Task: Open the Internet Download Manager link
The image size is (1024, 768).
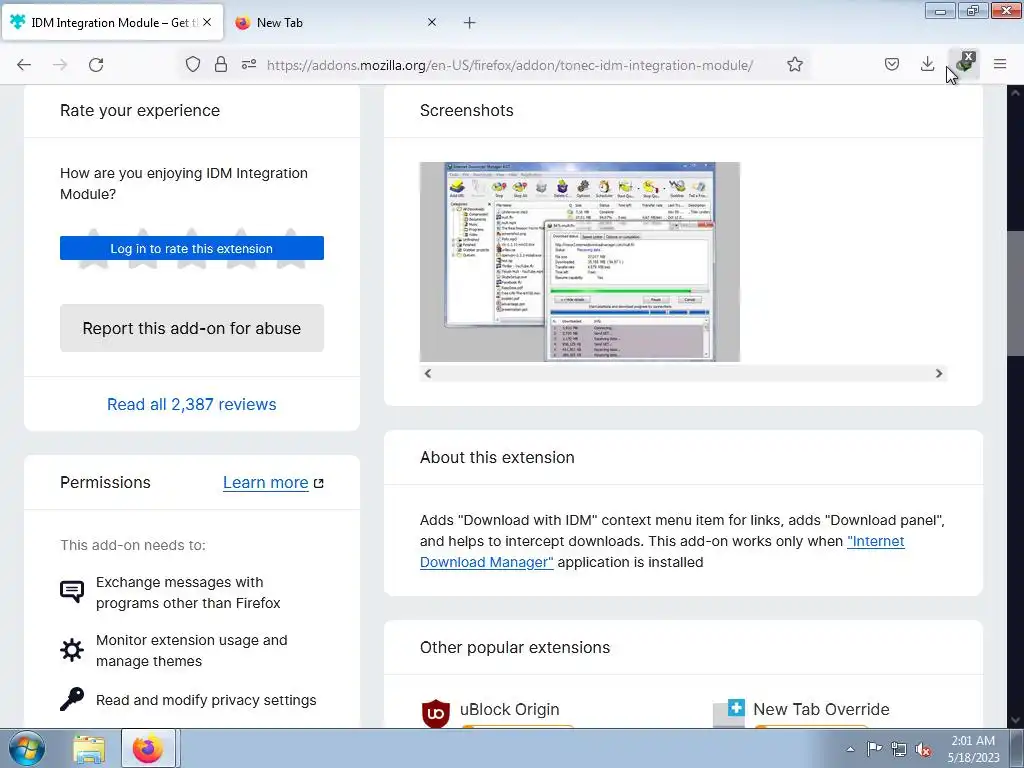Action: (662, 552)
